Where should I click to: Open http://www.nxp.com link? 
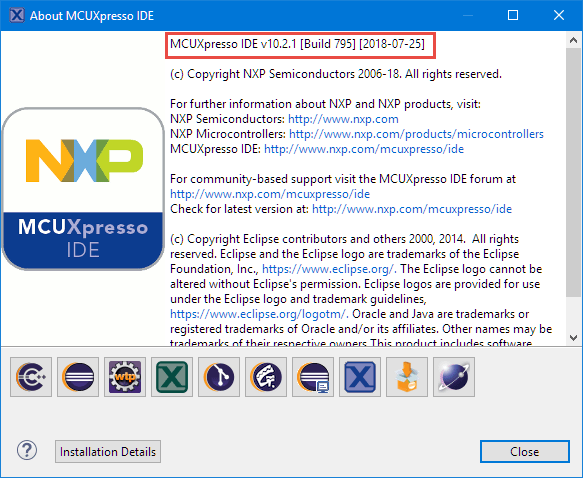point(343,119)
